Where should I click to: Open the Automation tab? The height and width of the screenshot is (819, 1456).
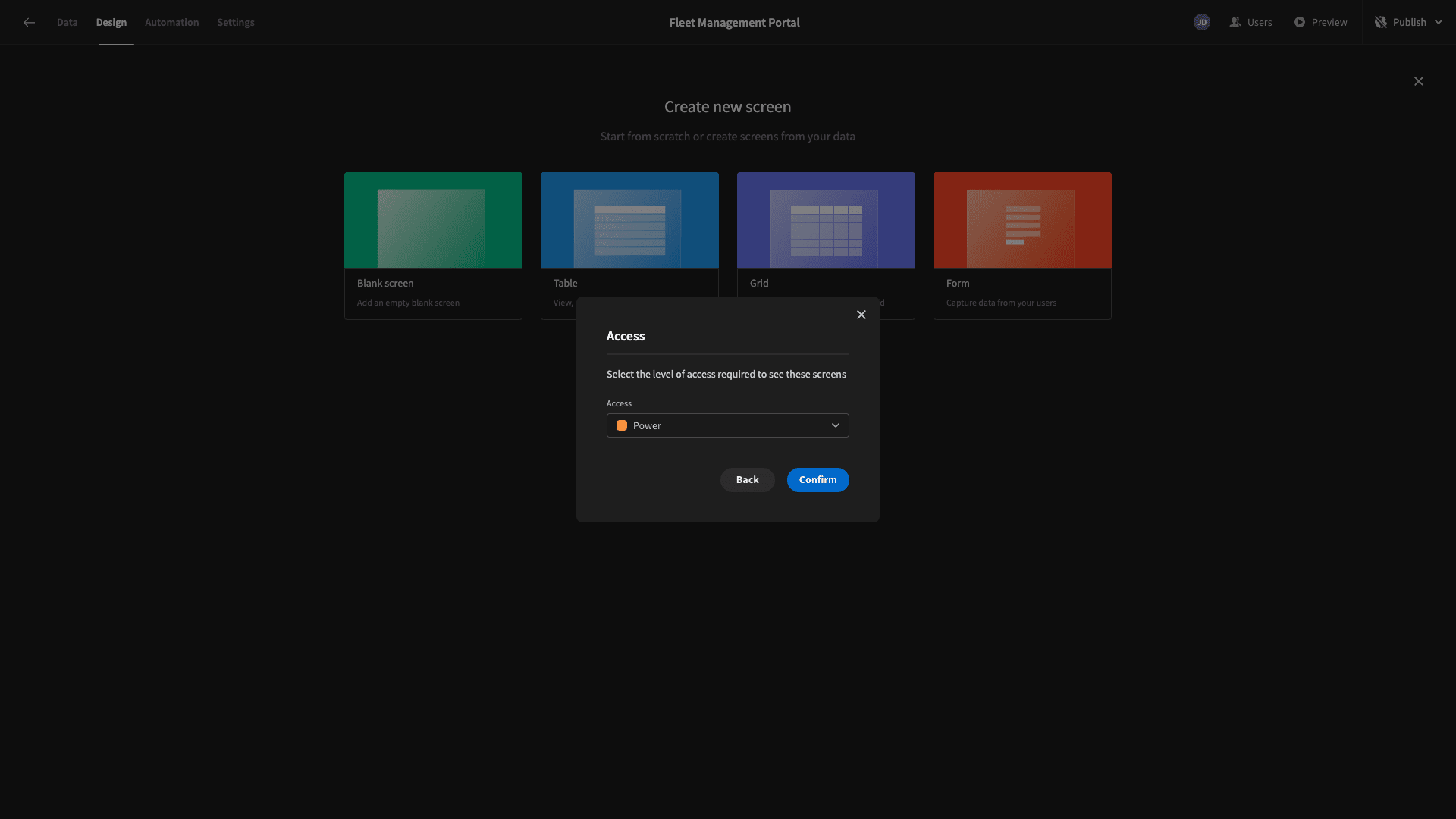pyautogui.click(x=172, y=23)
